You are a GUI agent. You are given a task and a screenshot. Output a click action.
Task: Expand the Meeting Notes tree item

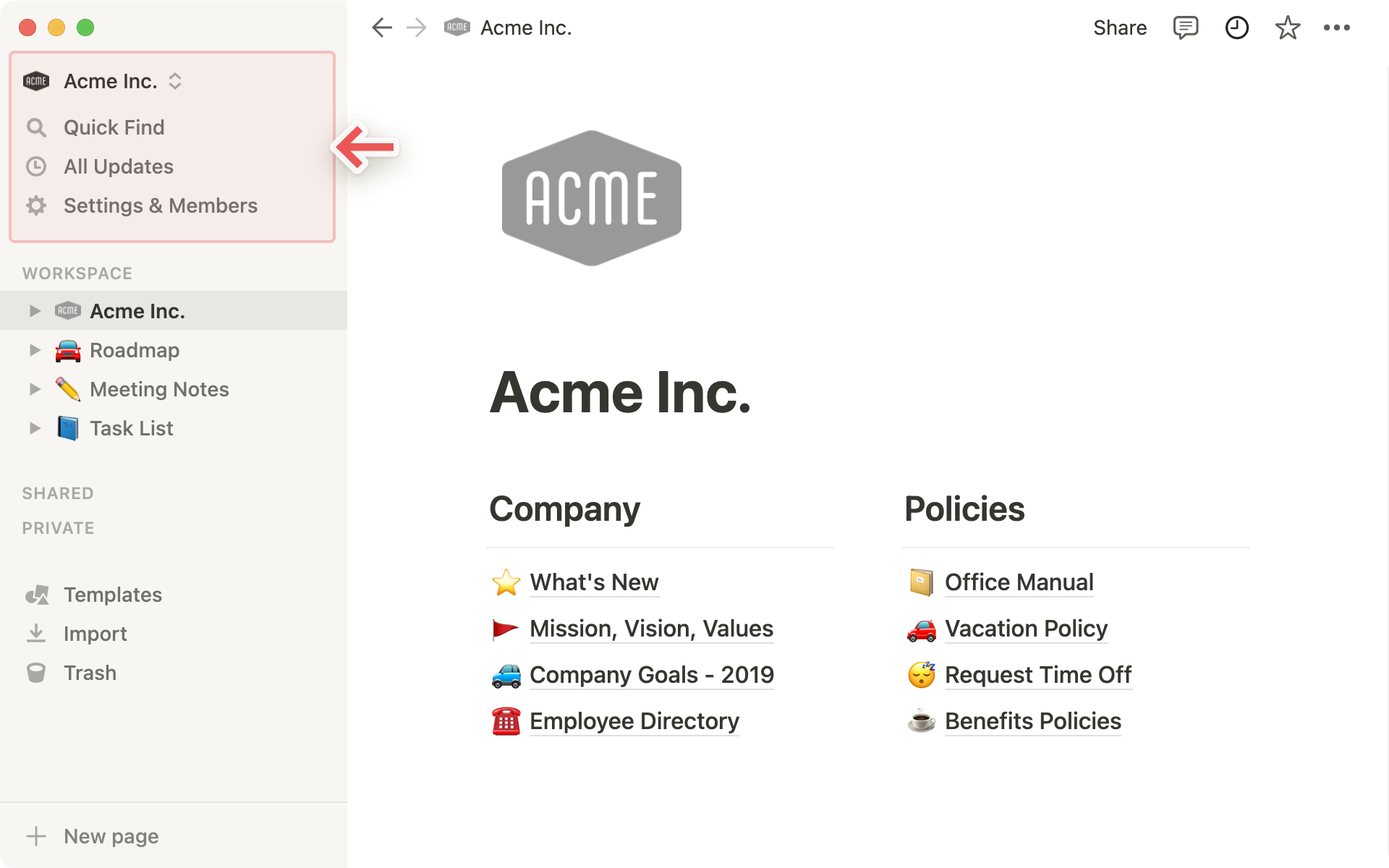[33, 389]
